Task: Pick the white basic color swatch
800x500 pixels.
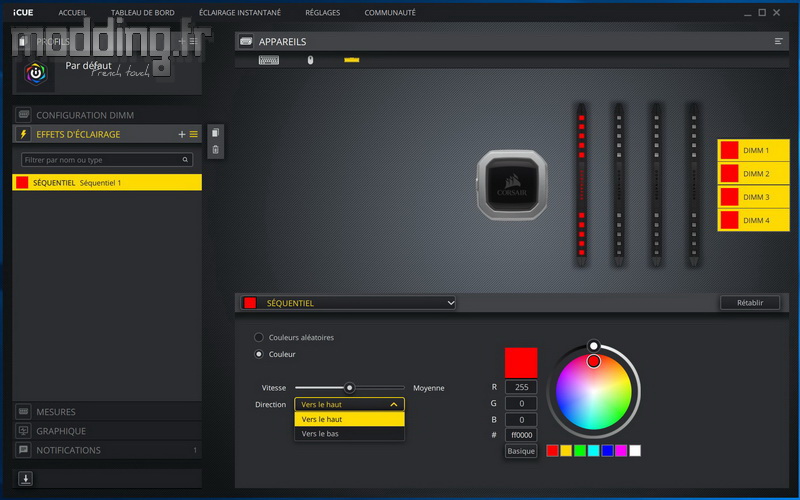Action: point(635,451)
